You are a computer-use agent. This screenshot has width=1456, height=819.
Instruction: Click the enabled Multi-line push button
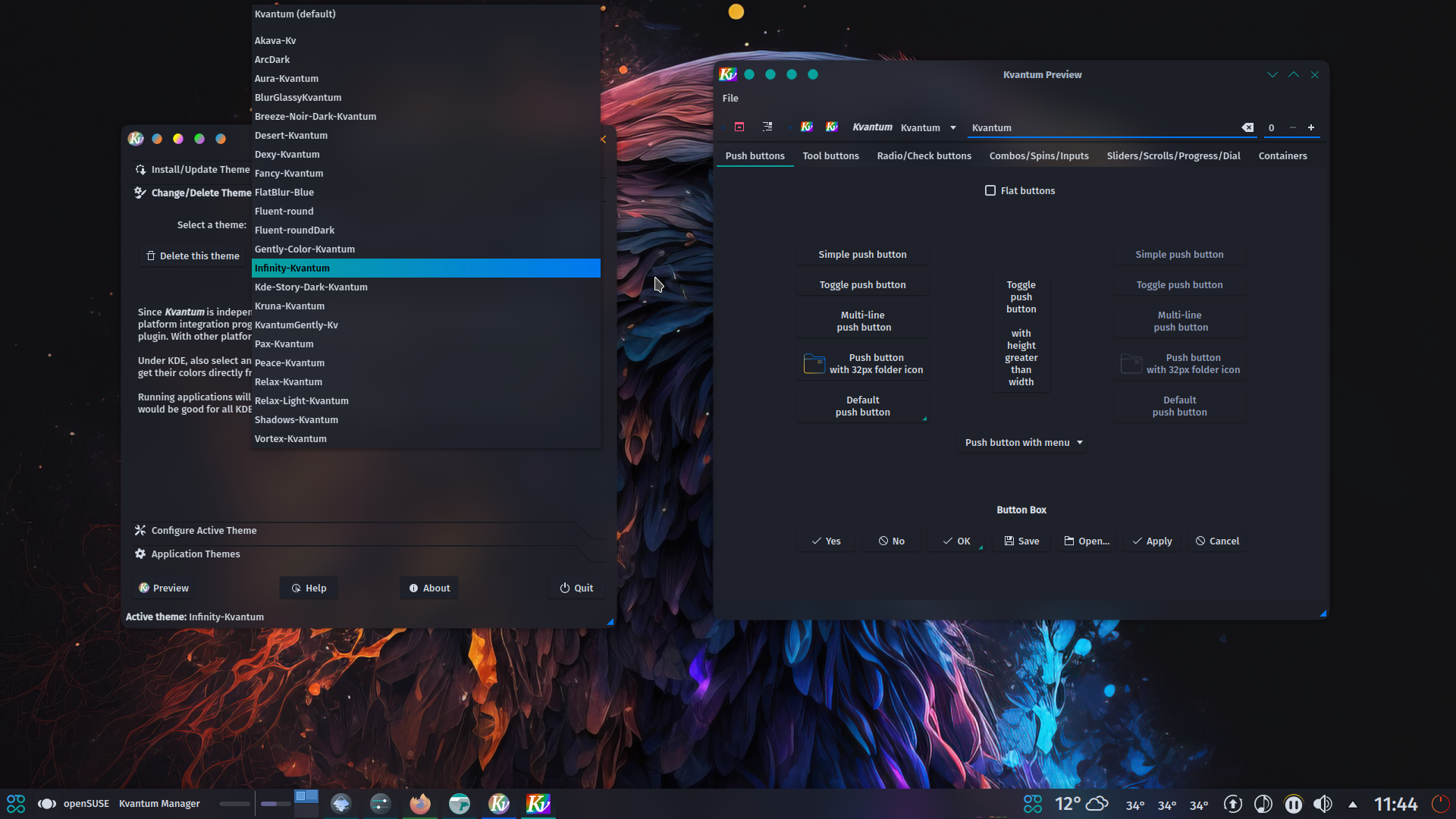pyautogui.click(x=862, y=321)
